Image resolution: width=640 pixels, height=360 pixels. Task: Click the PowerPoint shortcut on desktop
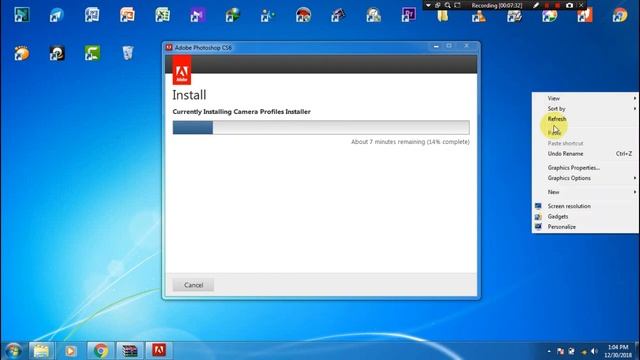click(127, 15)
